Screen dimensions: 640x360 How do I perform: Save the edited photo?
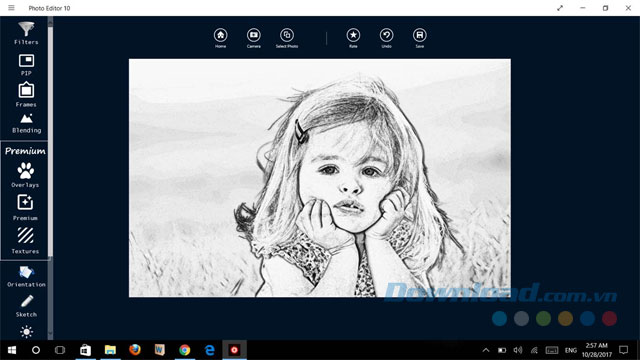coord(420,38)
